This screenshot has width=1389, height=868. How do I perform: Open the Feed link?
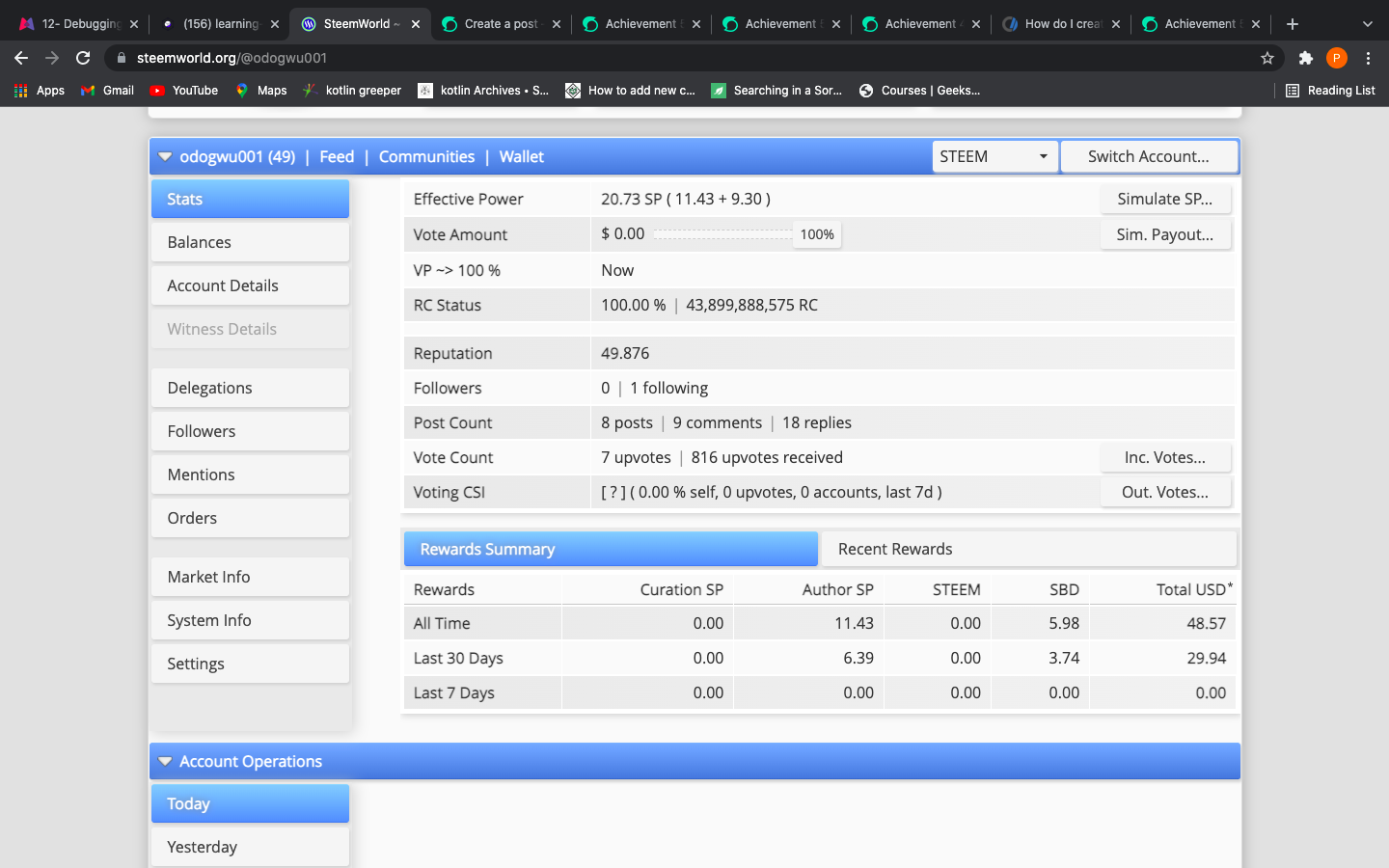[x=337, y=156]
